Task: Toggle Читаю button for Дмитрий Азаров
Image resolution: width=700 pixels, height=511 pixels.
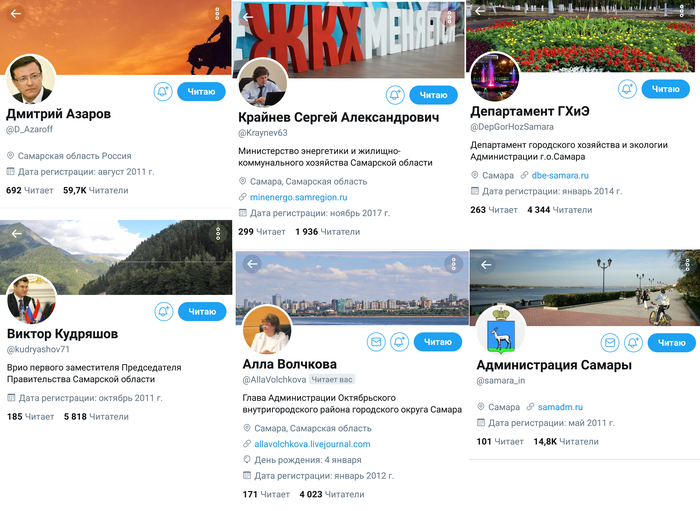Action: tap(201, 91)
